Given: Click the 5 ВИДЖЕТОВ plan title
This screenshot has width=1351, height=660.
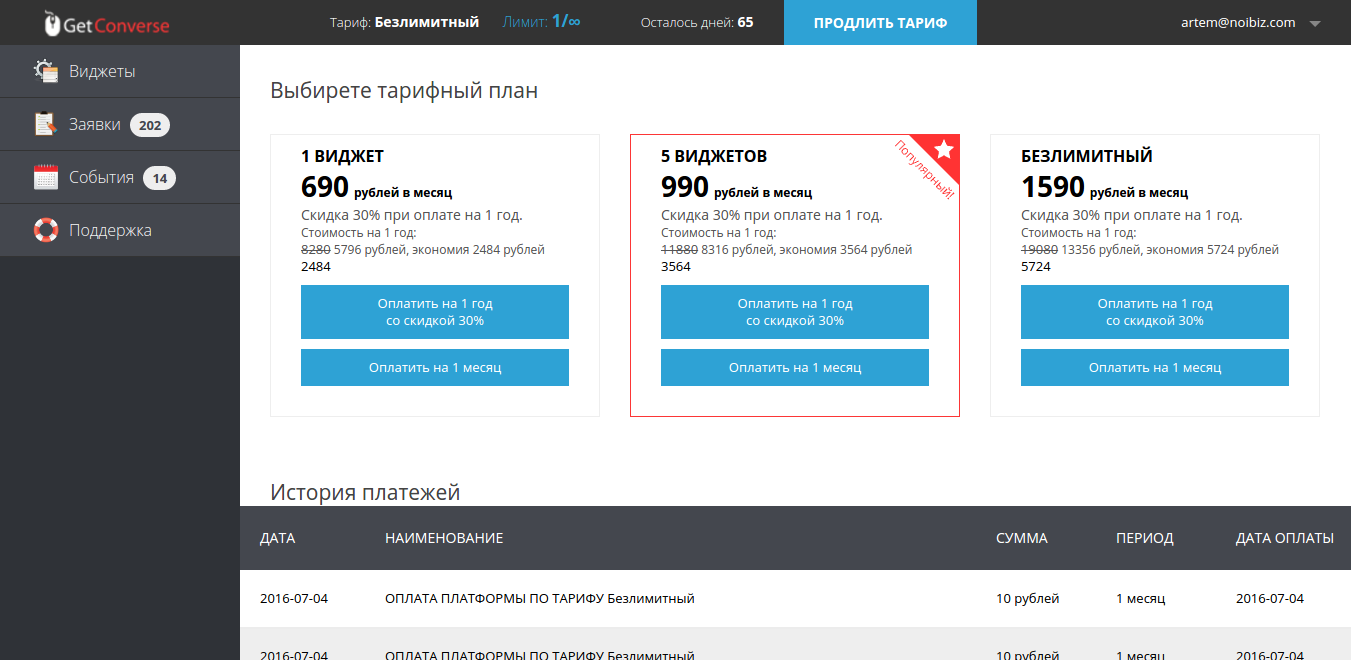Looking at the screenshot, I should pos(714,156).
